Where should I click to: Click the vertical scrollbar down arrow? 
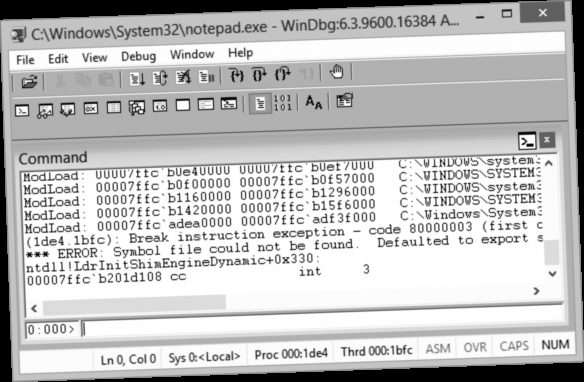click(x=553, y=273)
